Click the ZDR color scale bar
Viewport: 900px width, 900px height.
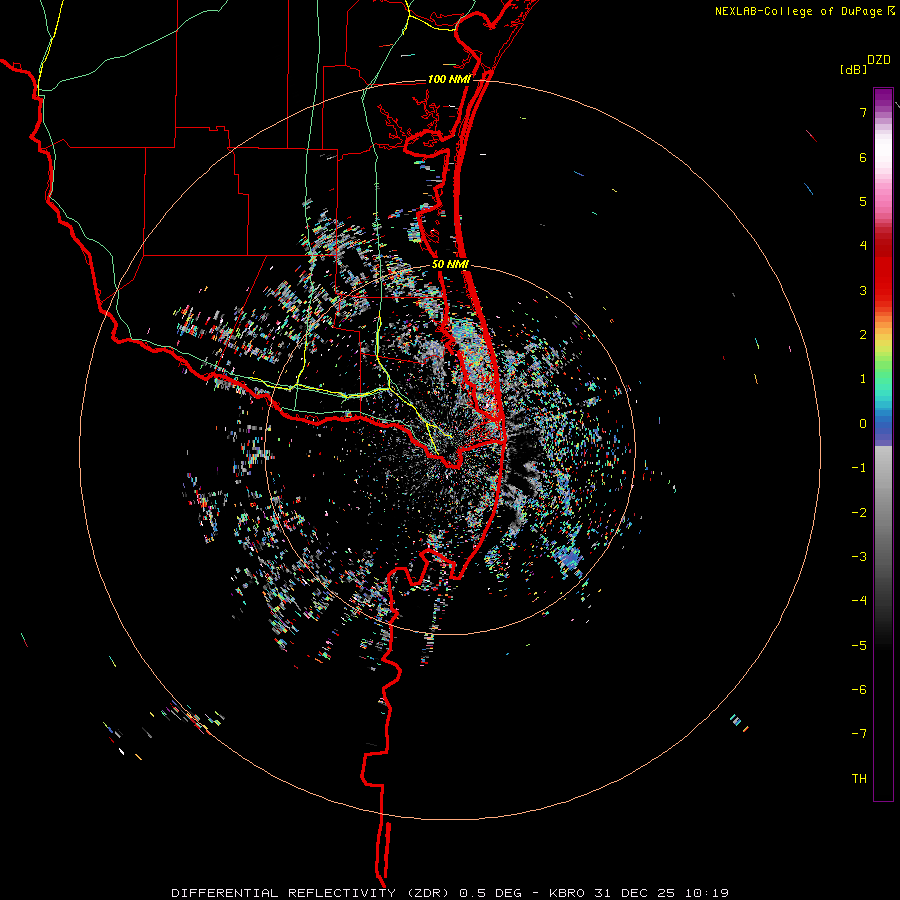click(883, 444)
